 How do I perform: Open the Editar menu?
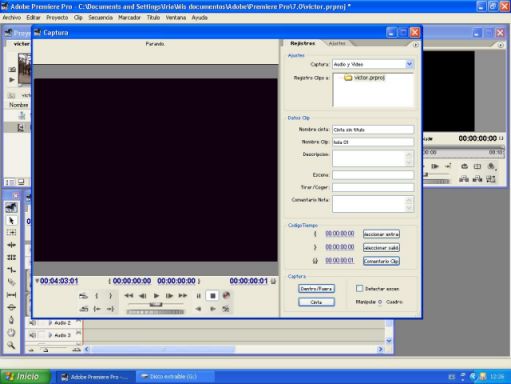click(33, 17)
